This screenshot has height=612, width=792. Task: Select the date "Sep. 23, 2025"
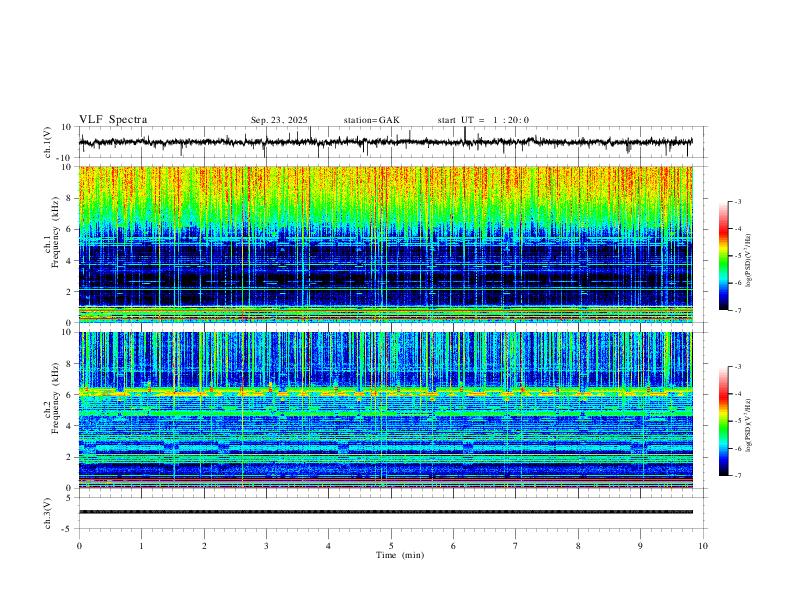point(279,120)
